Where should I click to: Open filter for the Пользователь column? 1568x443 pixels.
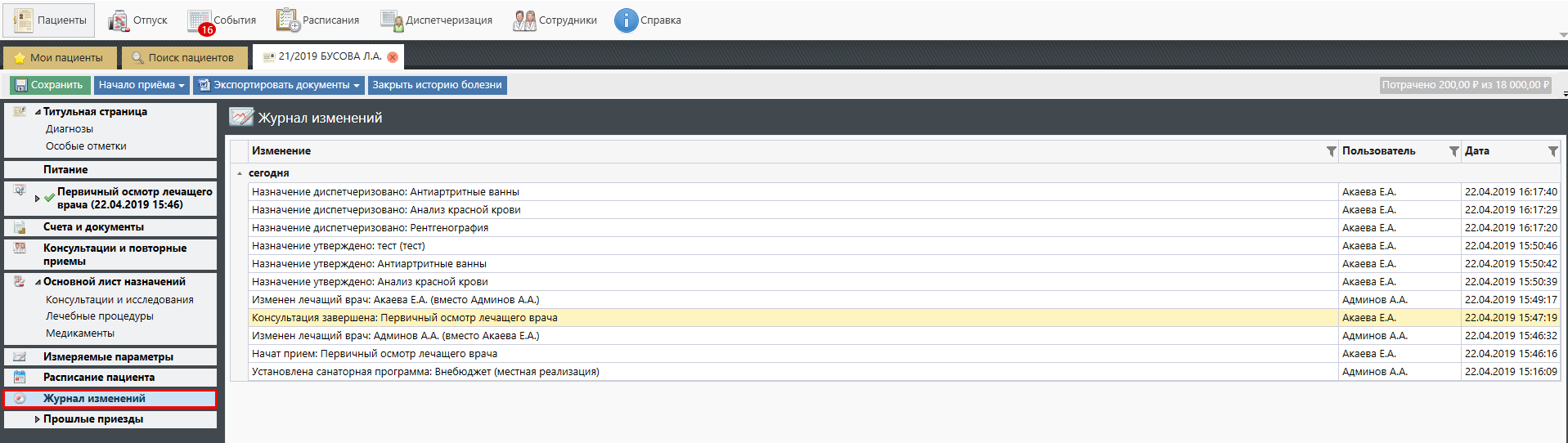(x=1453, y=151)
